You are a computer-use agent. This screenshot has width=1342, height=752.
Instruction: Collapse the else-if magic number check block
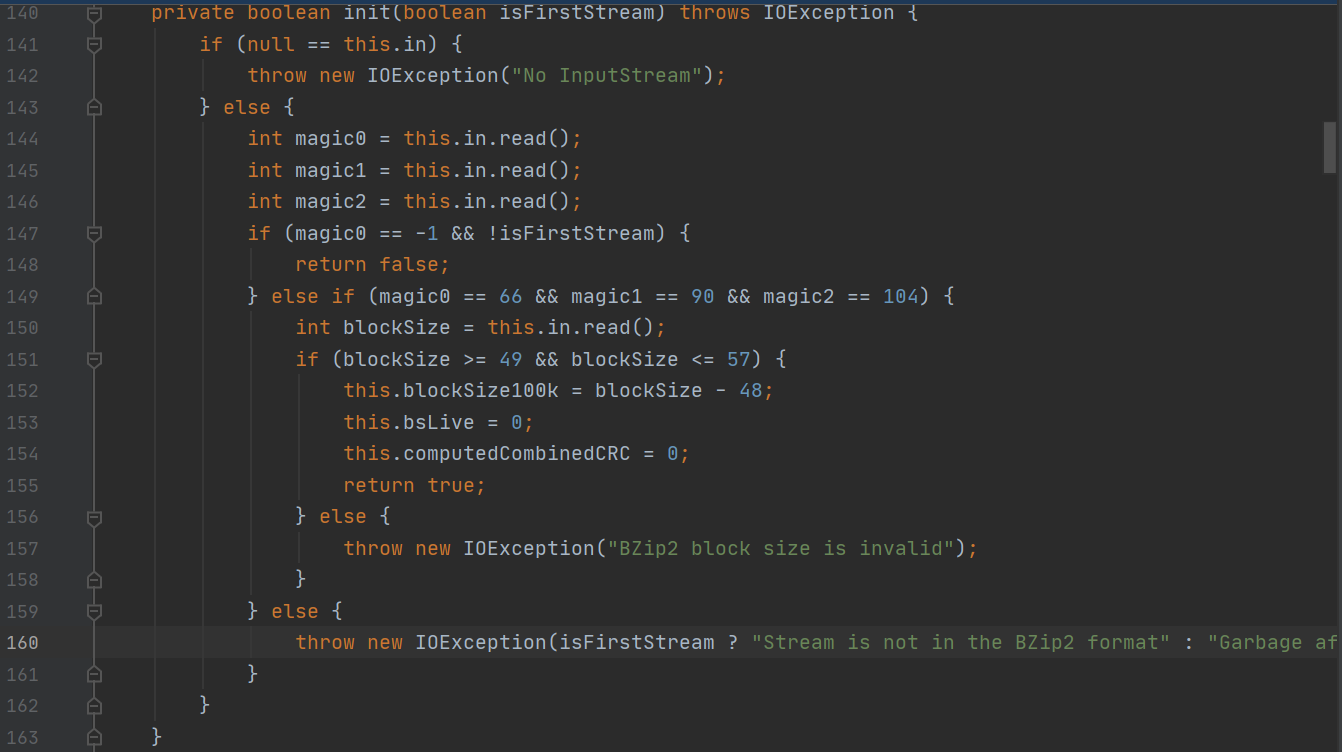[x=93, y=296]
